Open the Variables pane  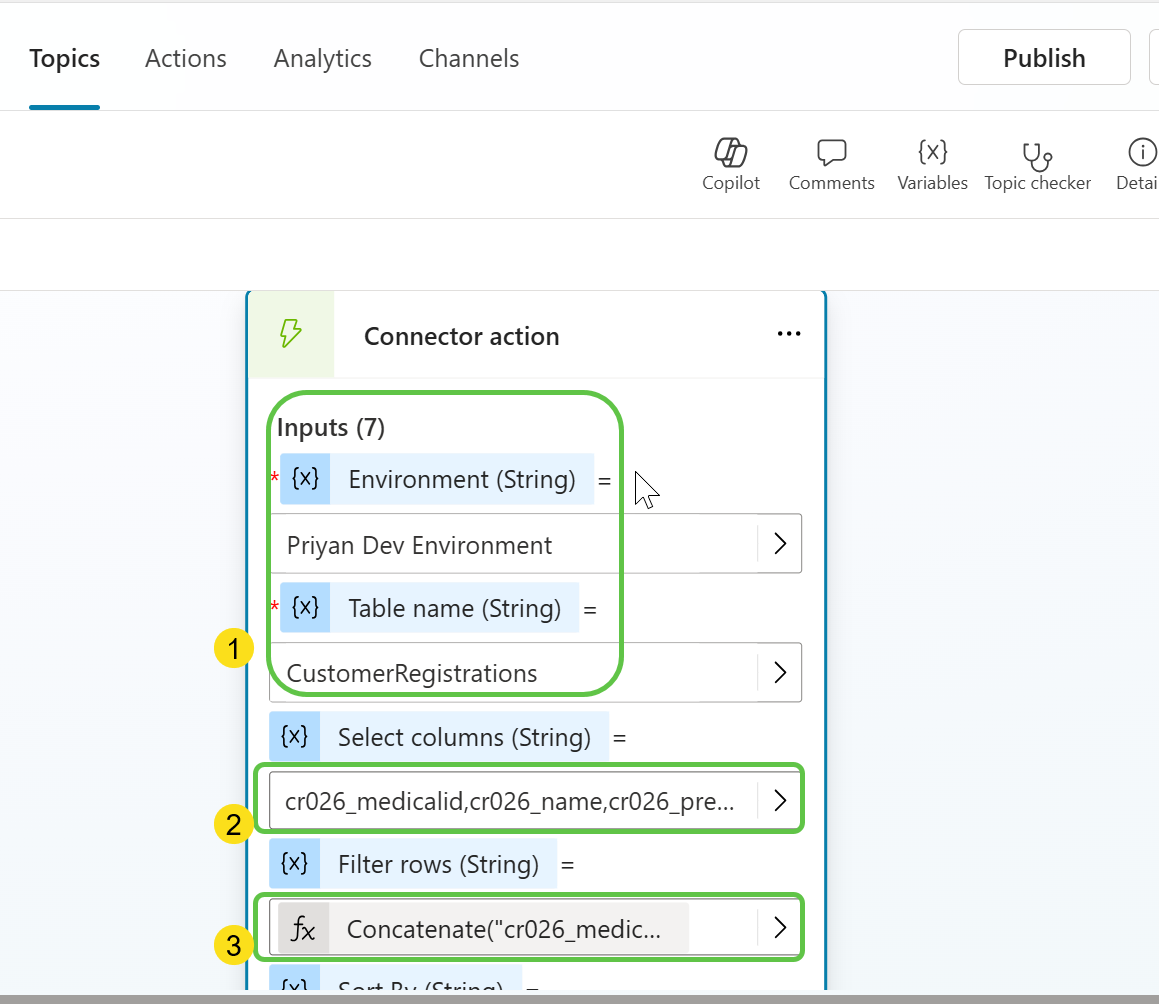[932, 153]
